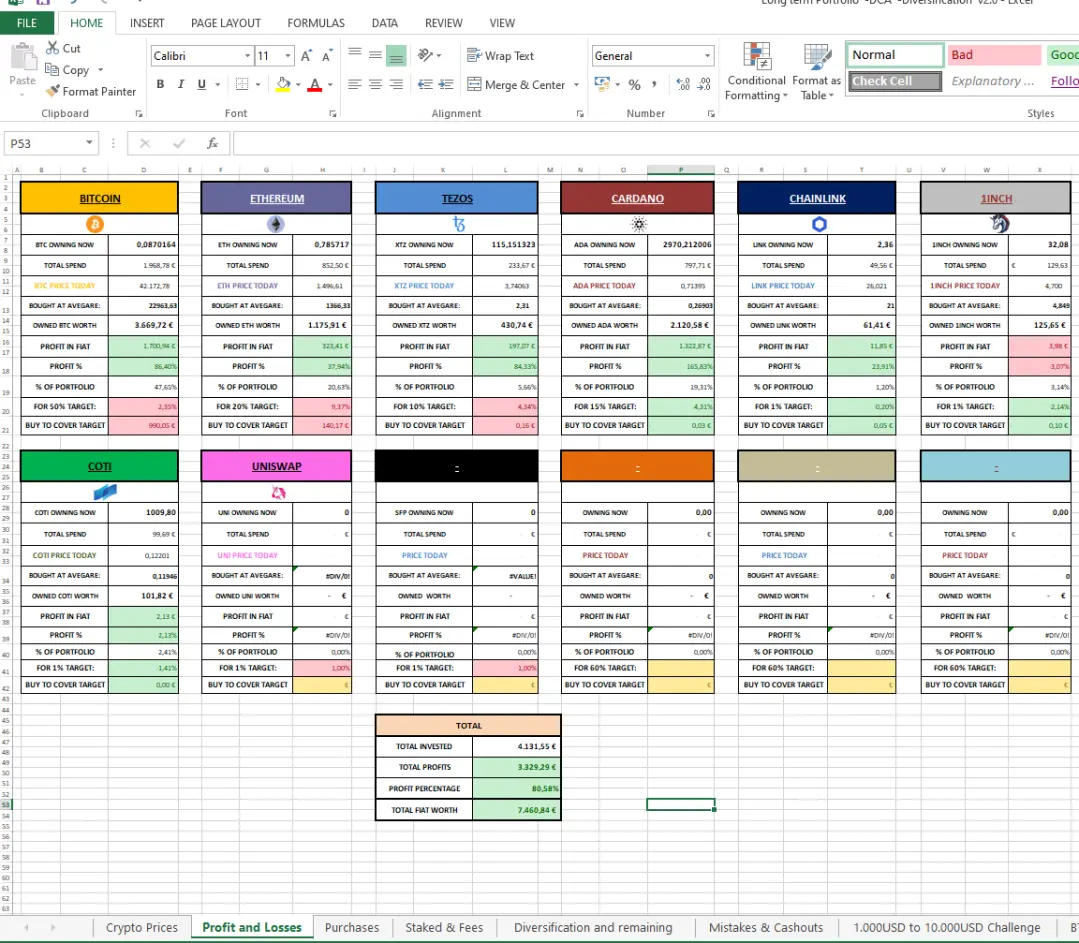Switch to the REVIEW ribbon tab

click(x=444, y=23)
